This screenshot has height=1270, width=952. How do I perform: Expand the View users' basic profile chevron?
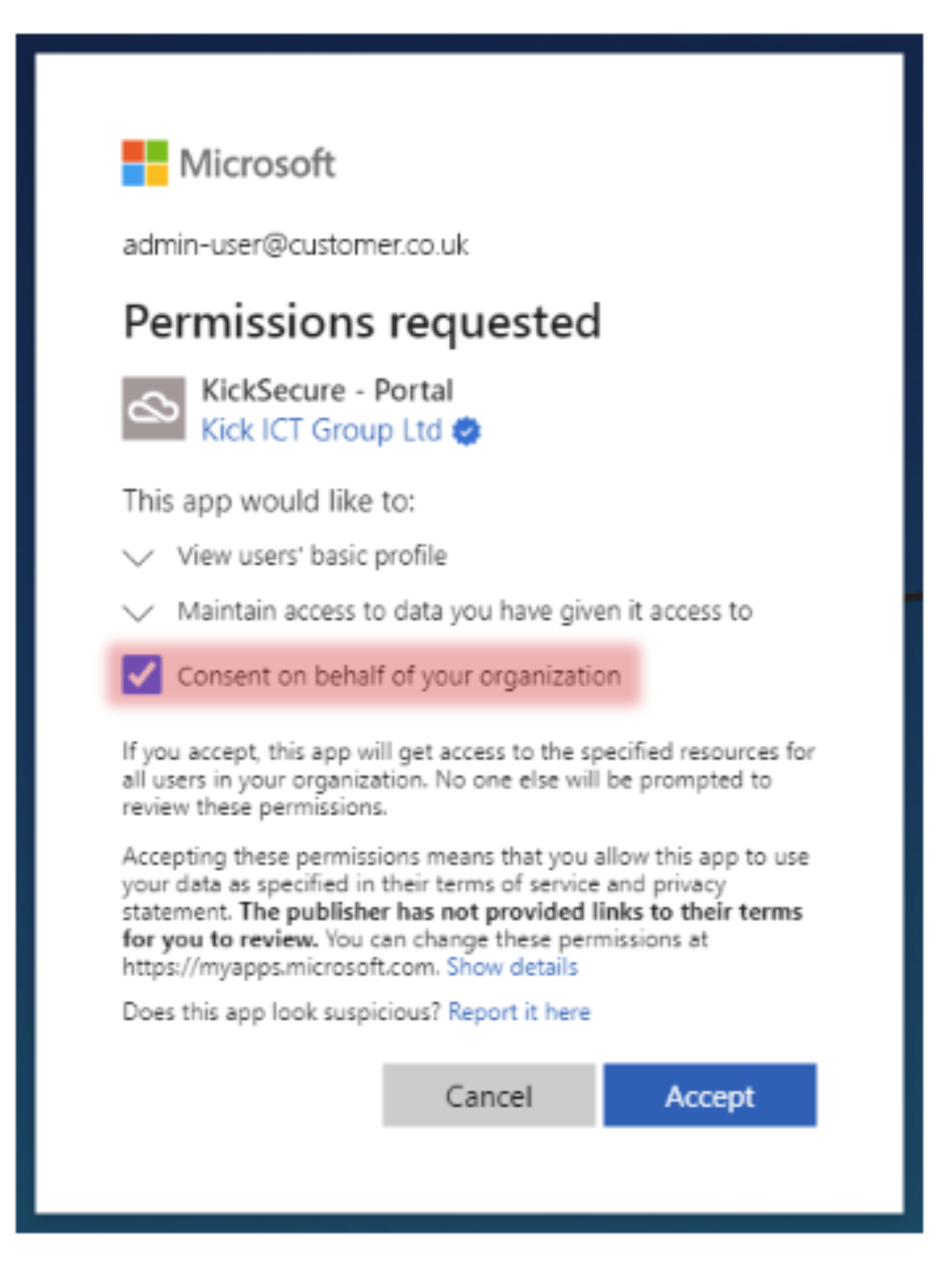pyautogui.click(x=138, y=558)
